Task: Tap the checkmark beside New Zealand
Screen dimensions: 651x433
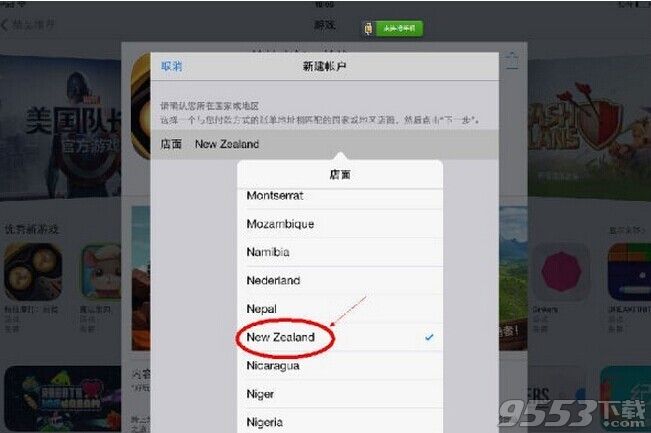Action: [429, 338]
